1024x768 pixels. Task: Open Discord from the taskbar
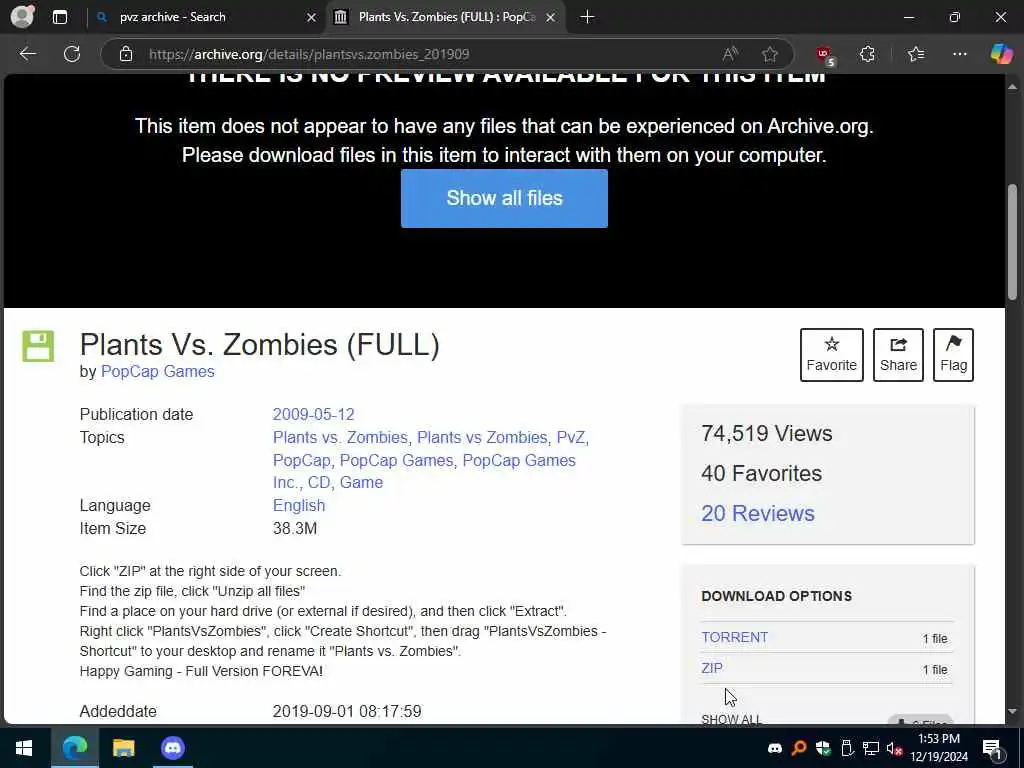(x=172, y=748)
